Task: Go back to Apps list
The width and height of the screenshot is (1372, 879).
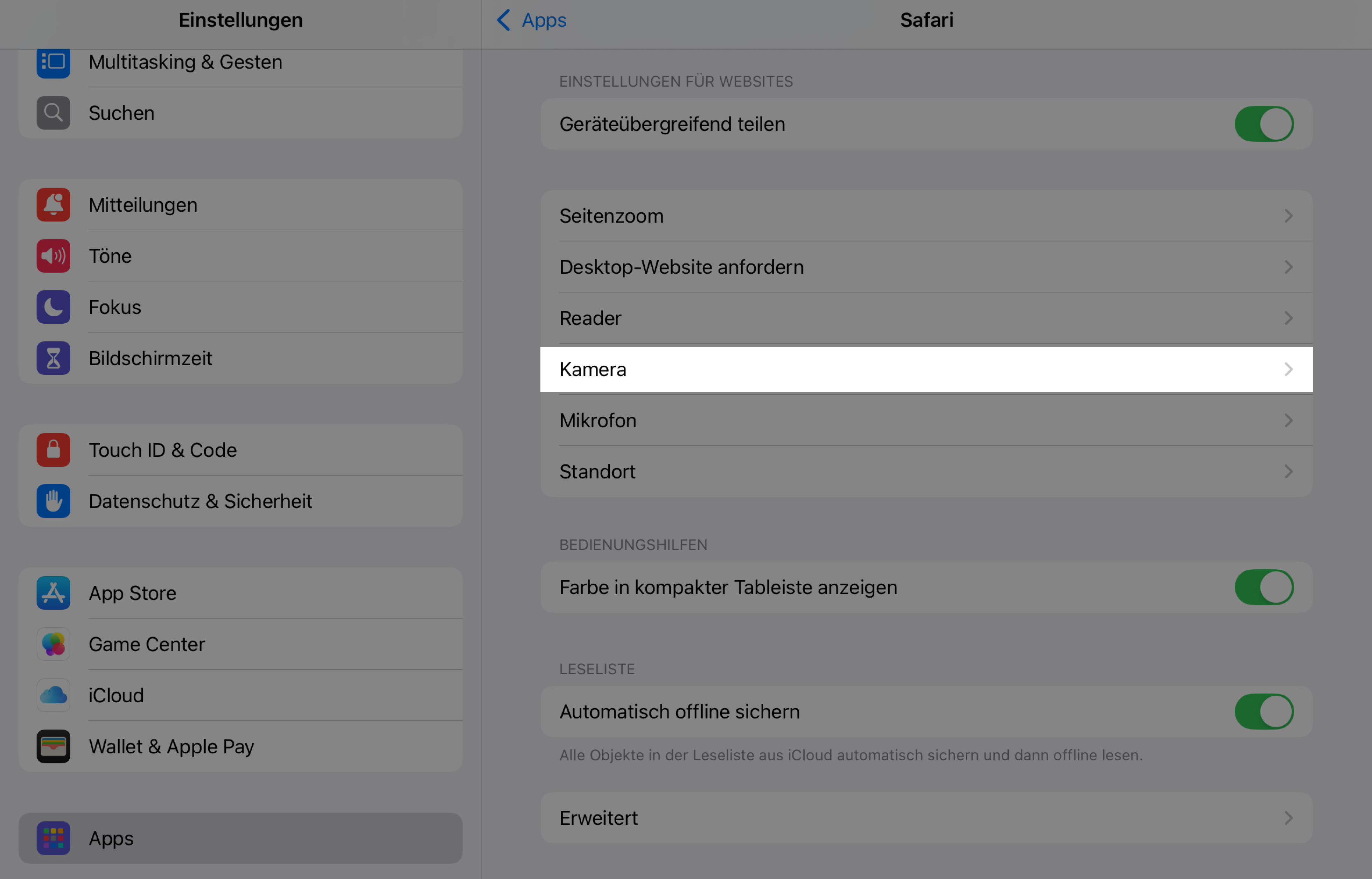Action: 531,21
